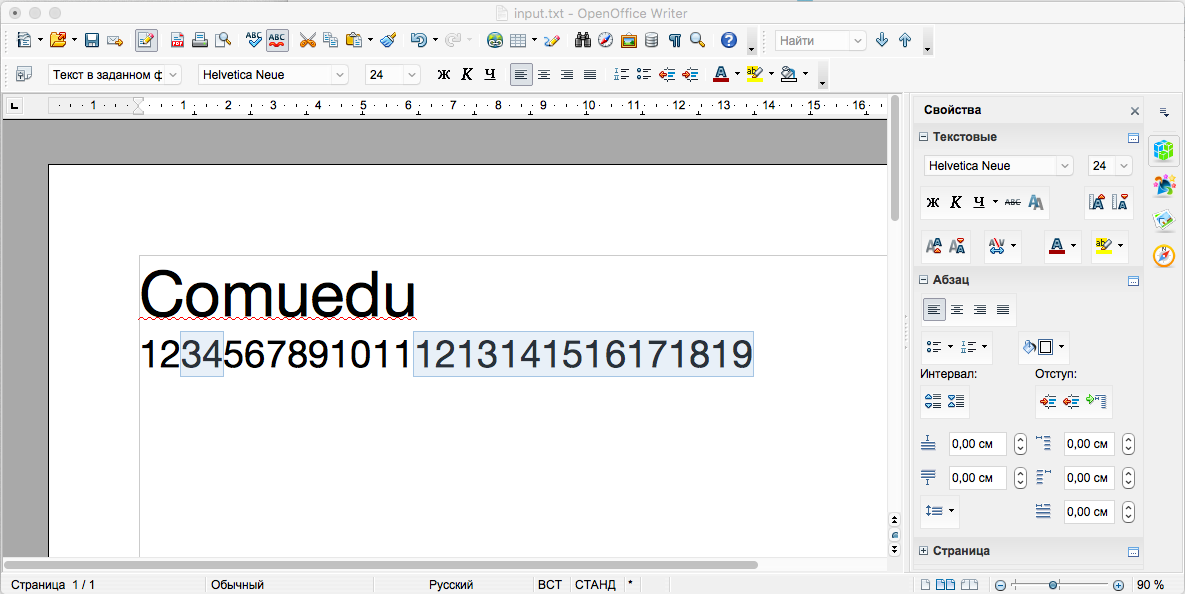Screen dimensions: 1185x594
Task: Activate Format Paintbrush tool
Action: [388, 40]
